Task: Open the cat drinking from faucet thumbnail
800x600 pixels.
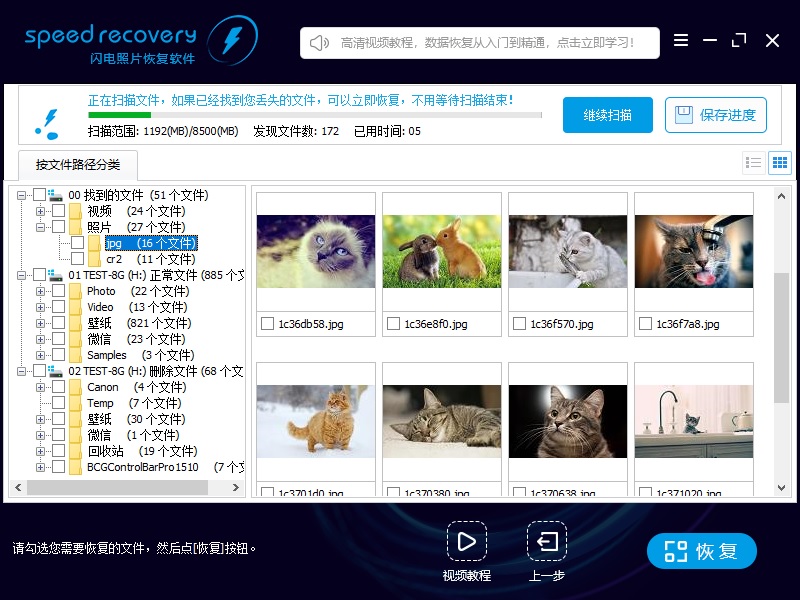Action: pyautogui.click(x=694, y=251)
